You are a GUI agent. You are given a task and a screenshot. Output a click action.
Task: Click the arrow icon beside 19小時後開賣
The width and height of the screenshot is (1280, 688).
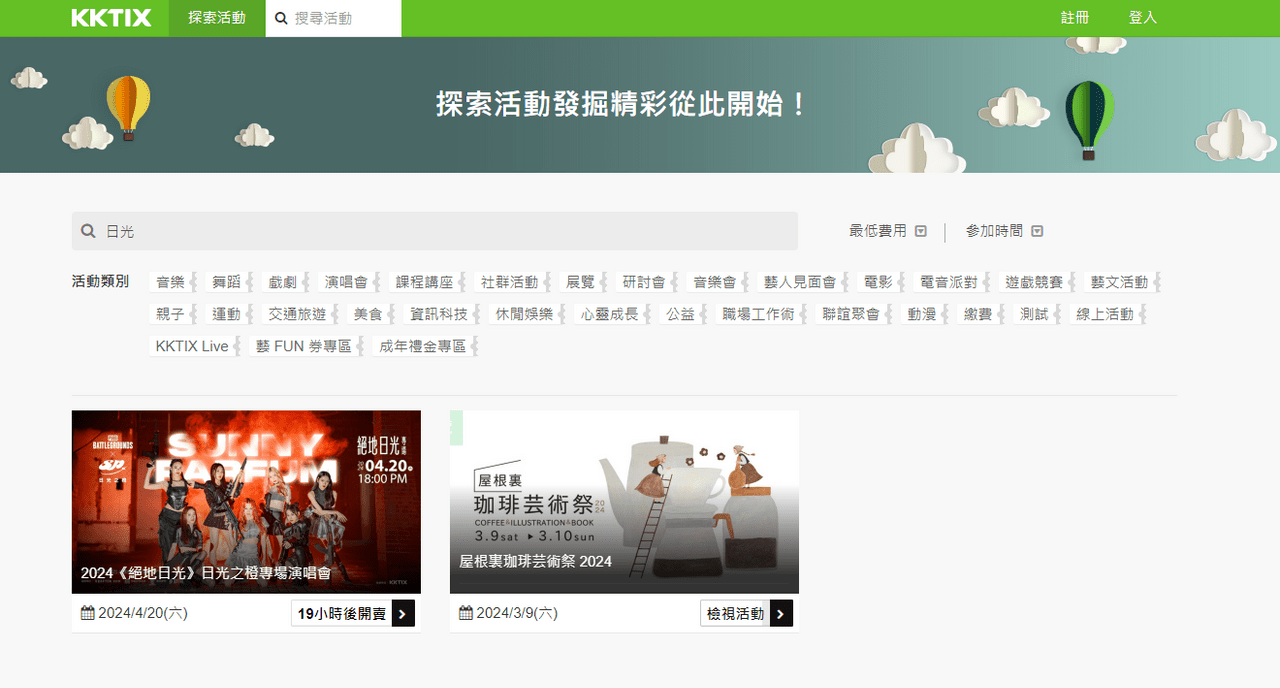pos(403,613)
